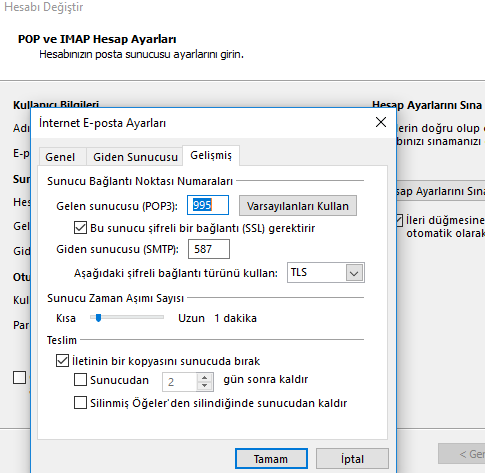This screenshot has height=473, width=485.
Task: Close the İnternet E-posta Ayarları dialog
Action: point(381,122)
